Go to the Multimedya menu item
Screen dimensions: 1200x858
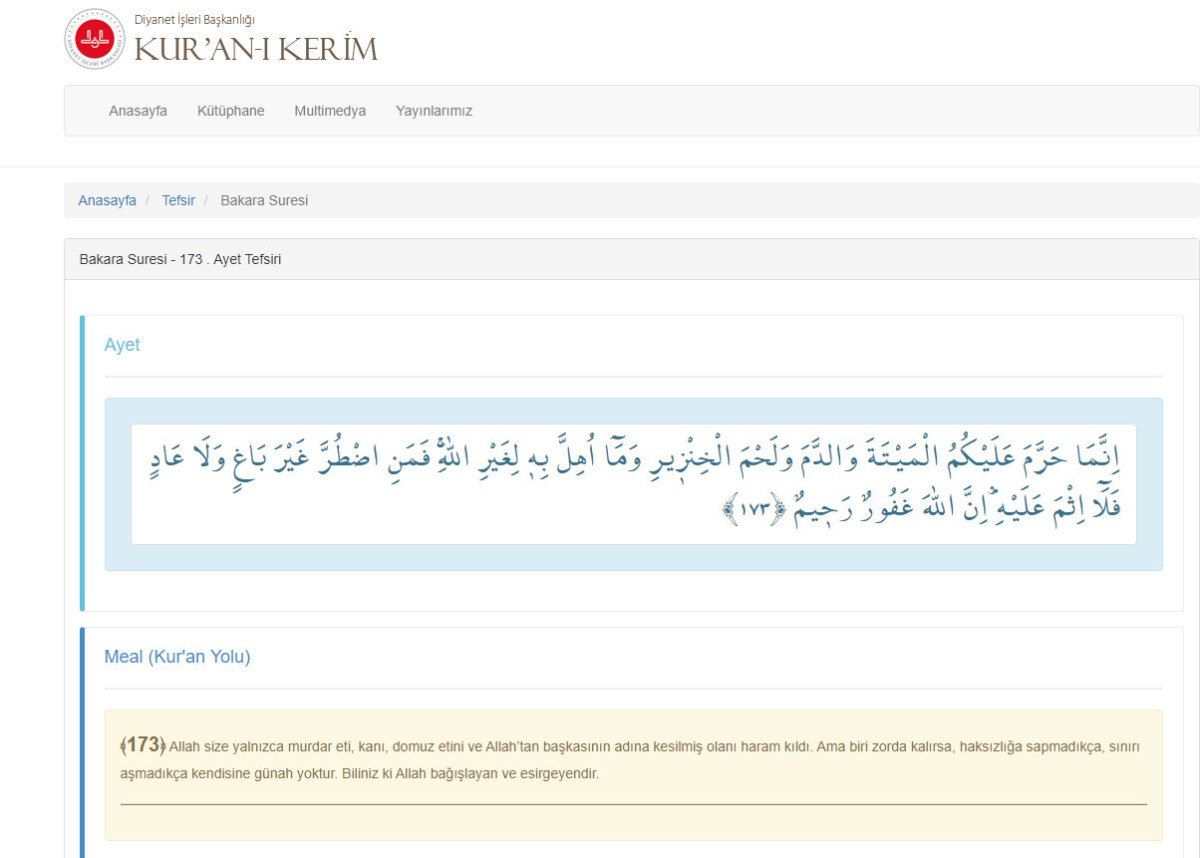[x=330, y=111]
